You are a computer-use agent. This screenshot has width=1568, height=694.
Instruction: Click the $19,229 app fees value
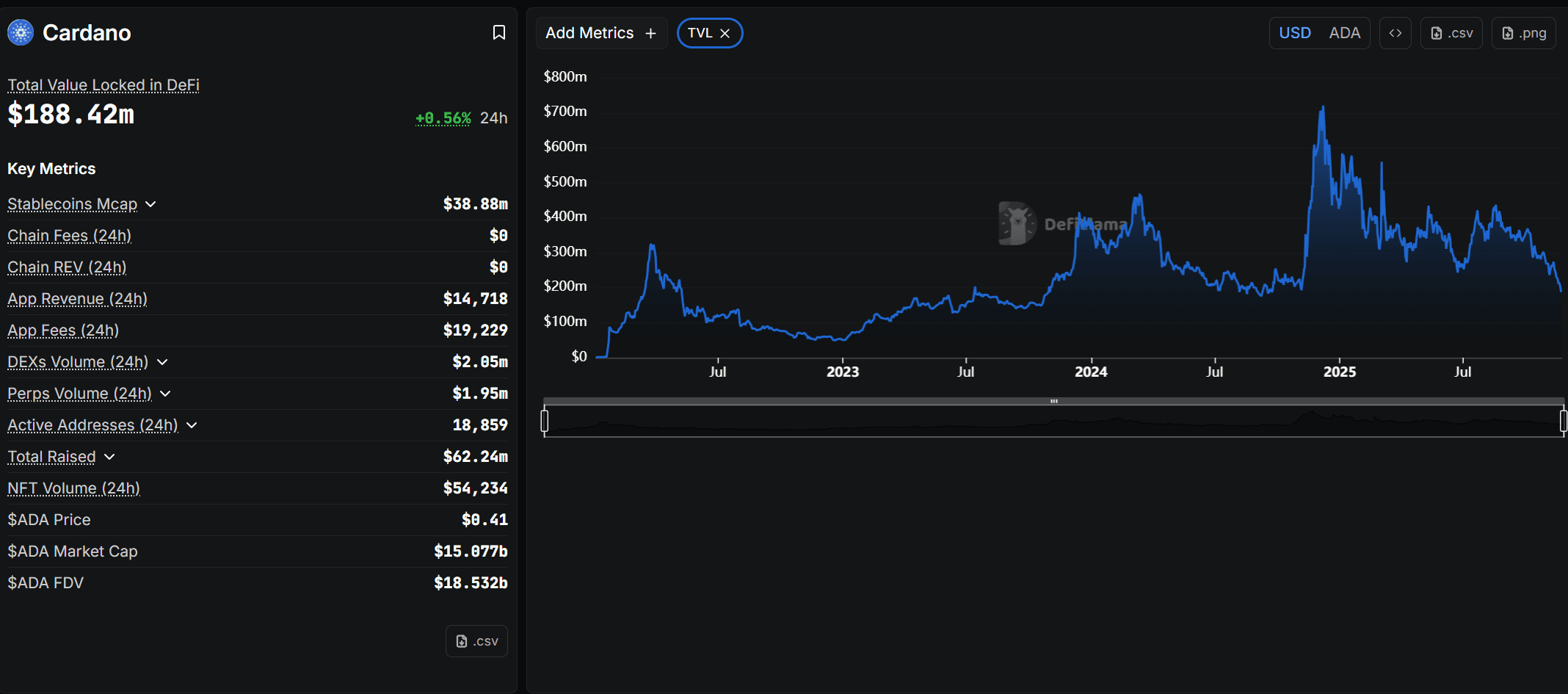476,330
